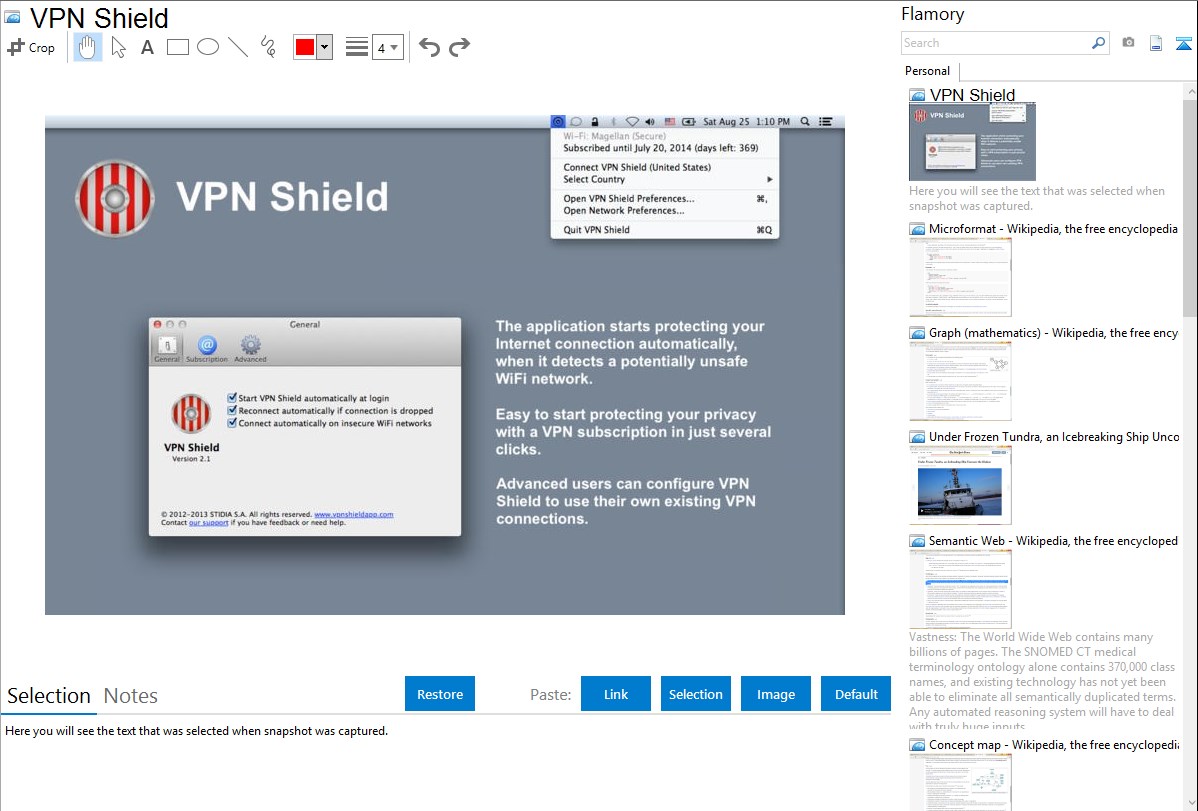Click the snapshot list vertical scrollbar

click(1190, 206)
